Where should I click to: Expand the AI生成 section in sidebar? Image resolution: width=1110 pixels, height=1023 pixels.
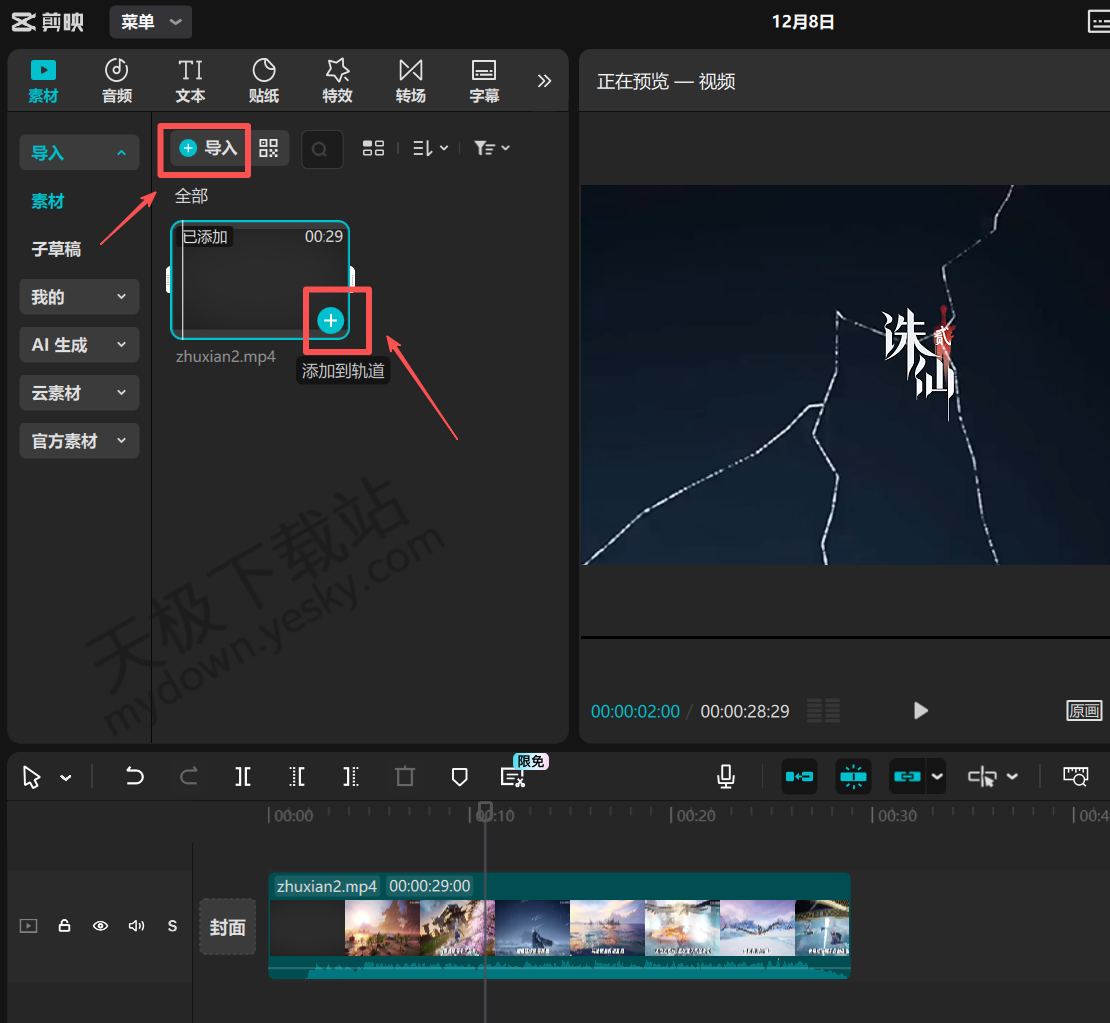pyautogui.click(x=78, y=344)
